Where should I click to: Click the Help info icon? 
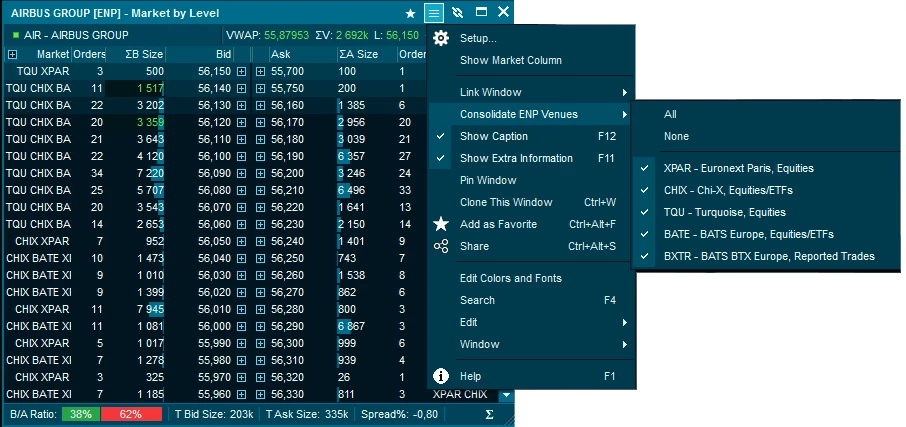click(x=441, y=376)
